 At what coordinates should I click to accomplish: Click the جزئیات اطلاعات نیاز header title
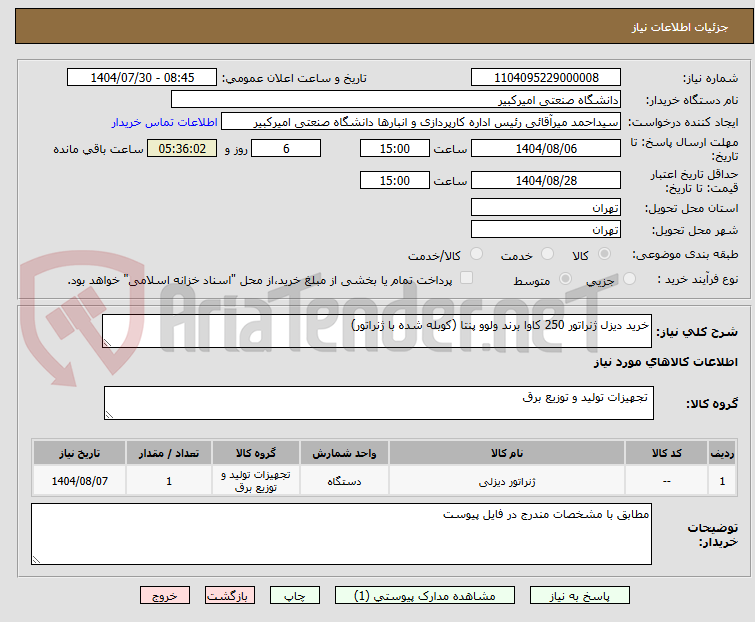(679, 27)
